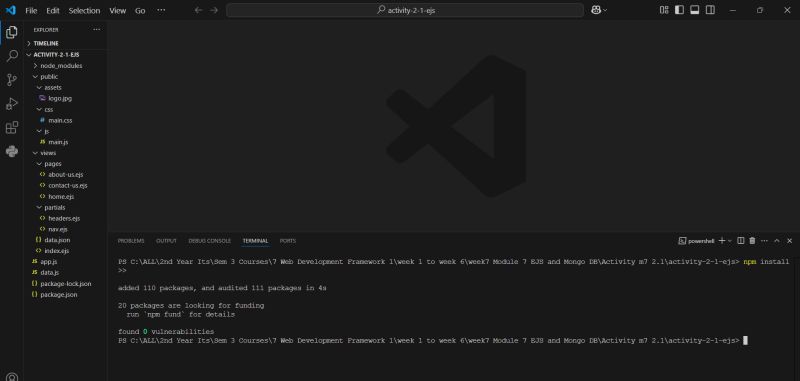Toggle primary sidebar layout button
800x381 pixels.
point(679,10)
